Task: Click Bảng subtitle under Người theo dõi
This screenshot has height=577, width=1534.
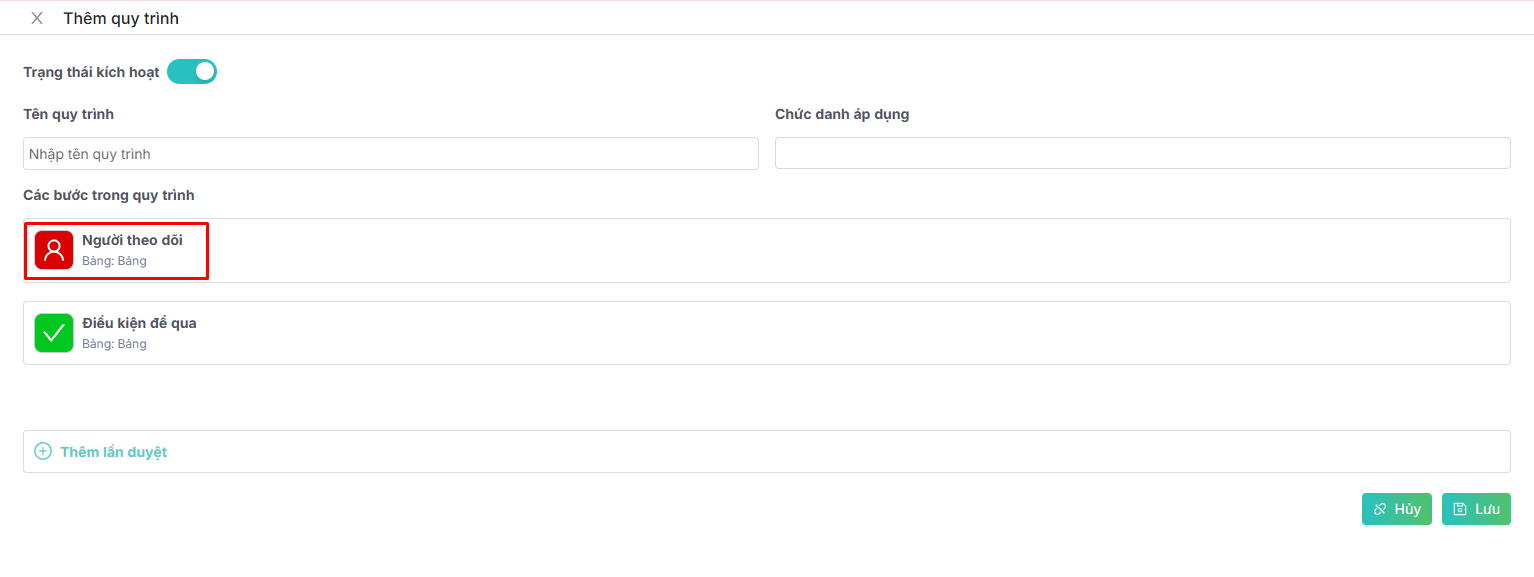Action: 114,262
